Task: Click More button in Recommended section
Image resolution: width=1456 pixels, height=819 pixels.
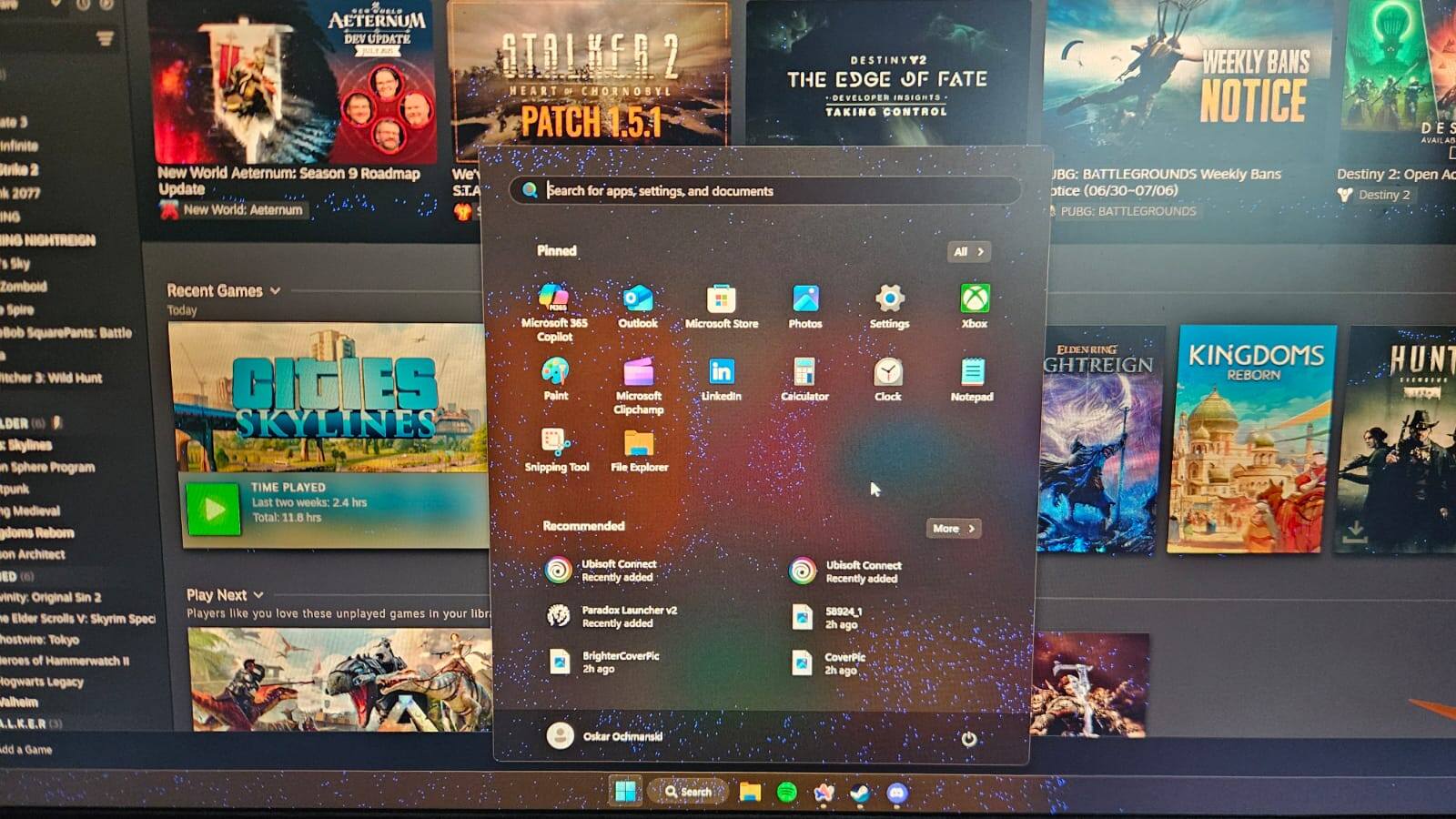Action: pos(953,528)
